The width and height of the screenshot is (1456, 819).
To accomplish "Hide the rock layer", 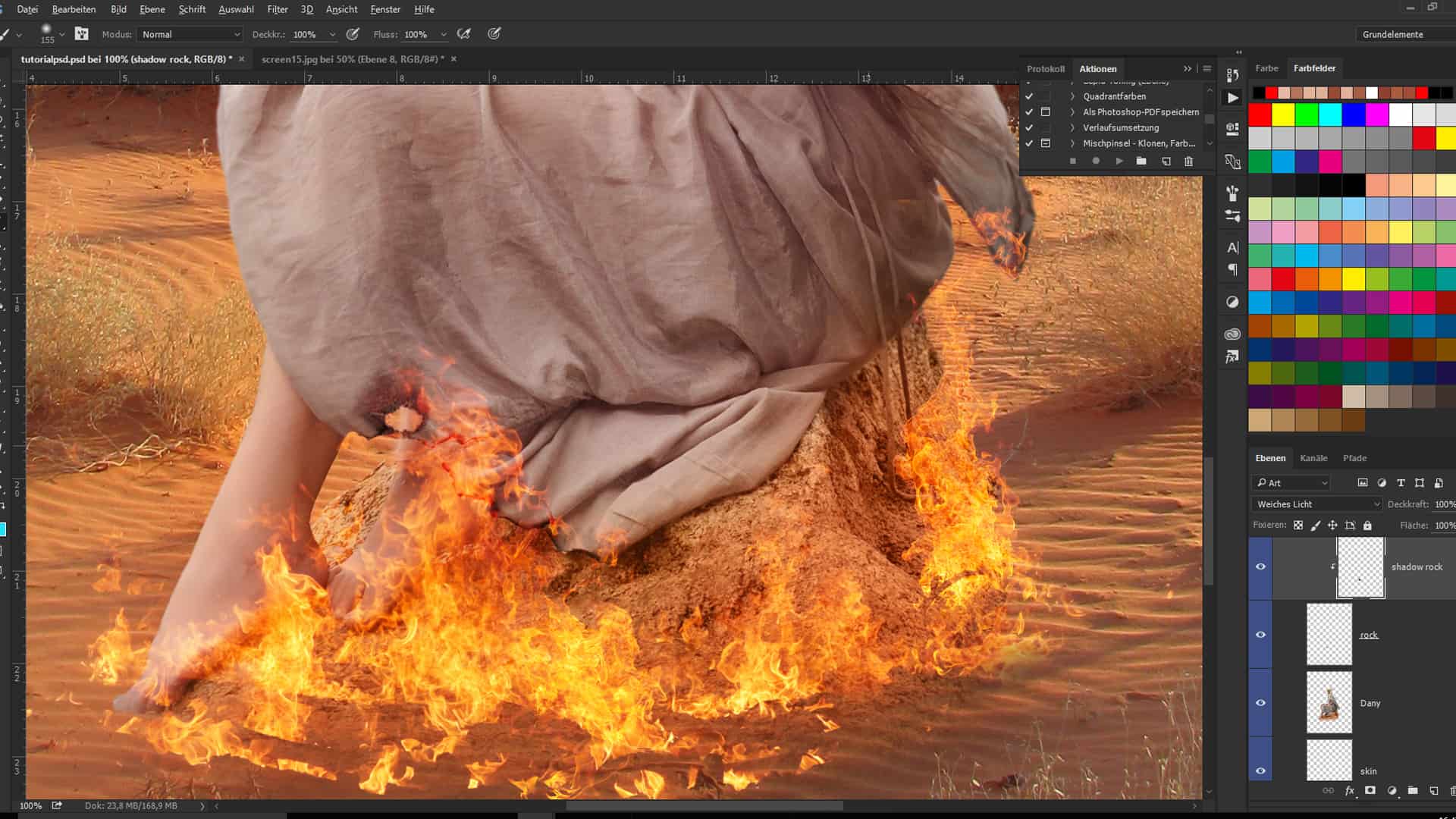I will pos(1260,635).
